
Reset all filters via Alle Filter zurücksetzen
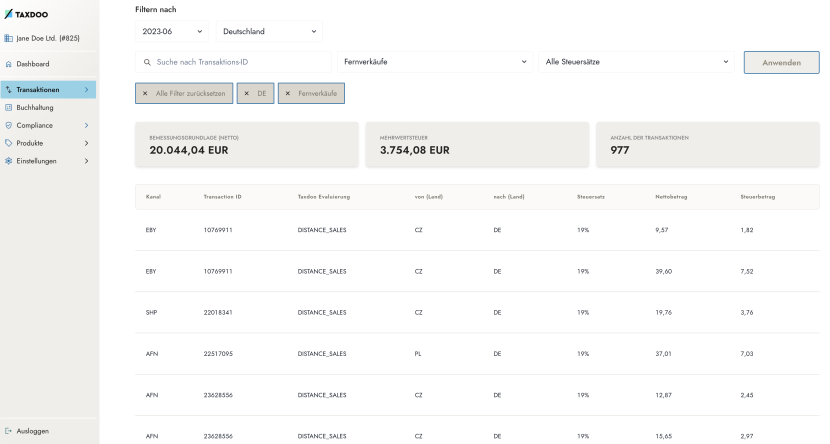click(184, 93)
